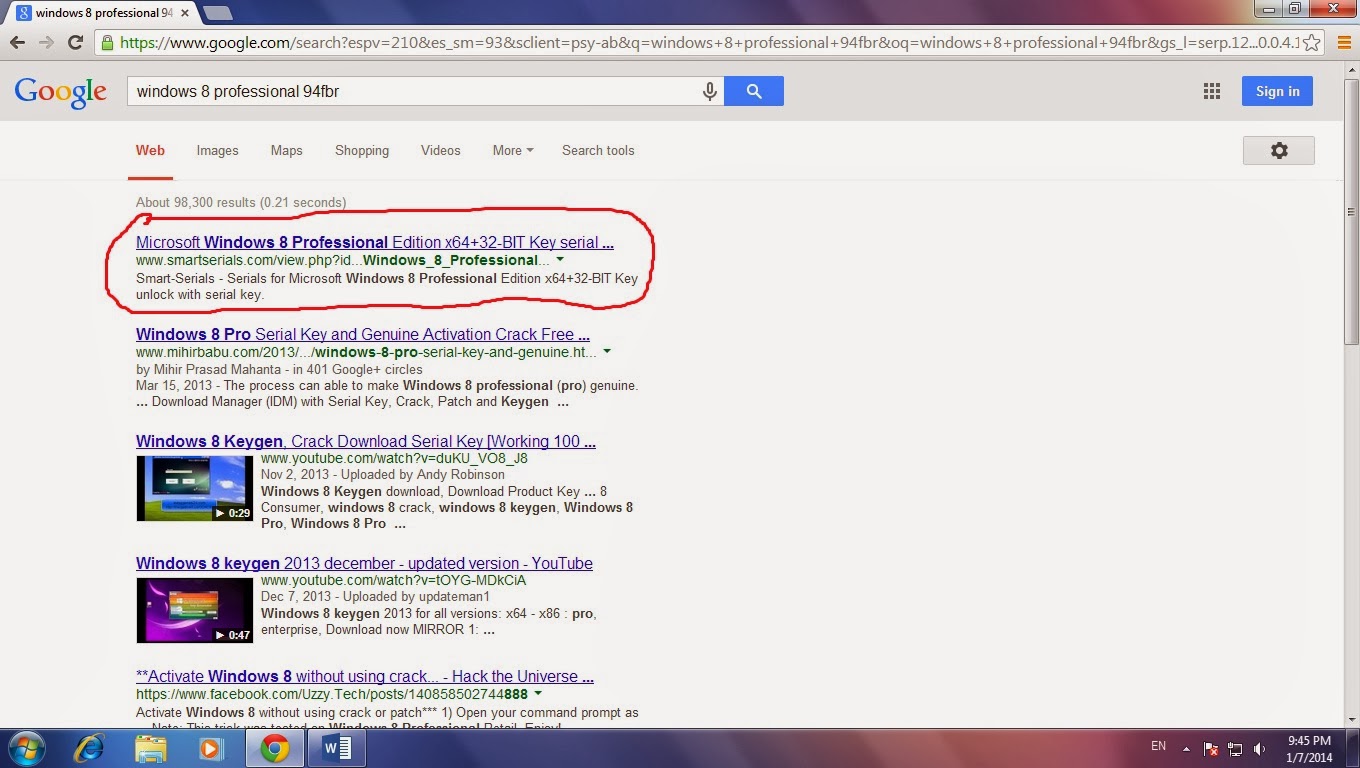This screenshot has width=1360, height=768.
Task: Click the scrollbar up arrow
Action: coord(1352,69)
